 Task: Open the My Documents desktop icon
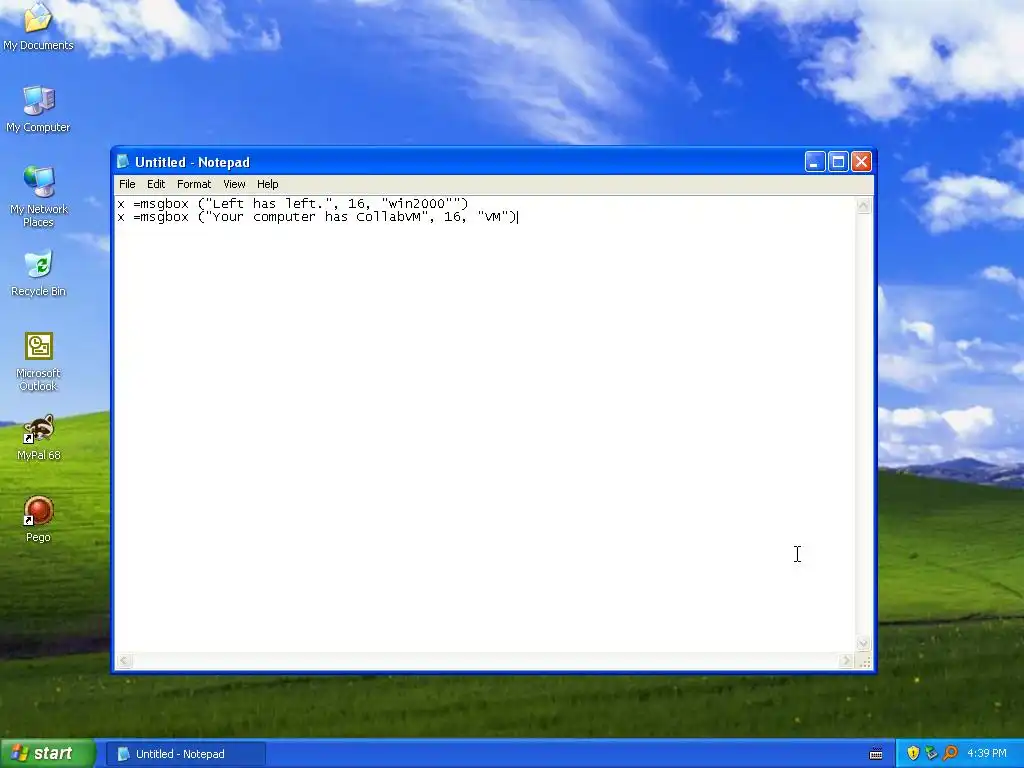(38, 26)
